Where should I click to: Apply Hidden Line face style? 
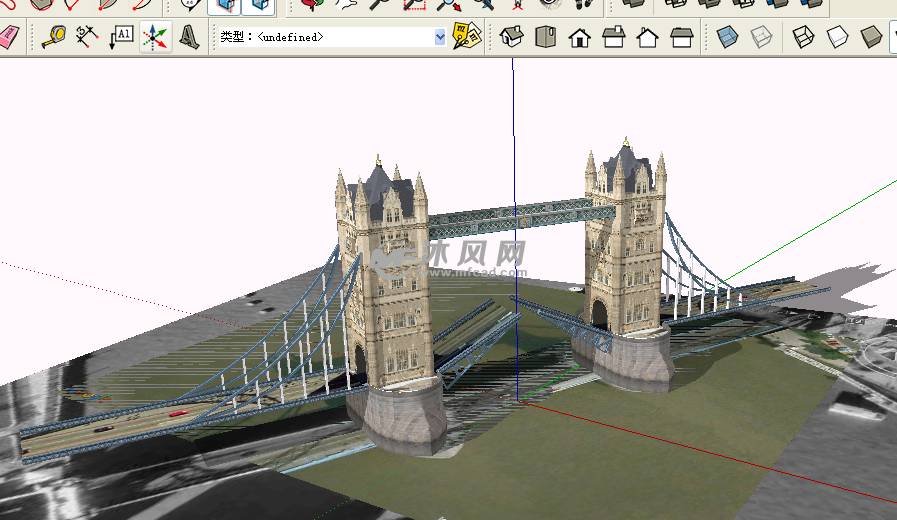click(x=838, y=38)
